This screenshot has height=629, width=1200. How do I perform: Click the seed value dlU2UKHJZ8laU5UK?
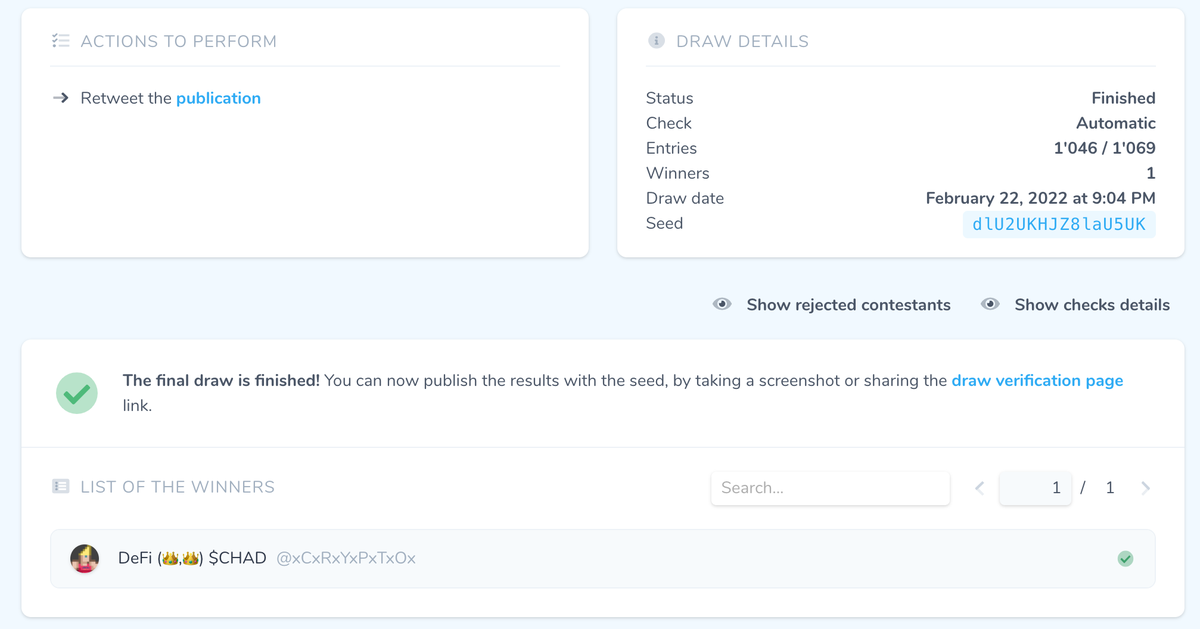point(1059,224)
